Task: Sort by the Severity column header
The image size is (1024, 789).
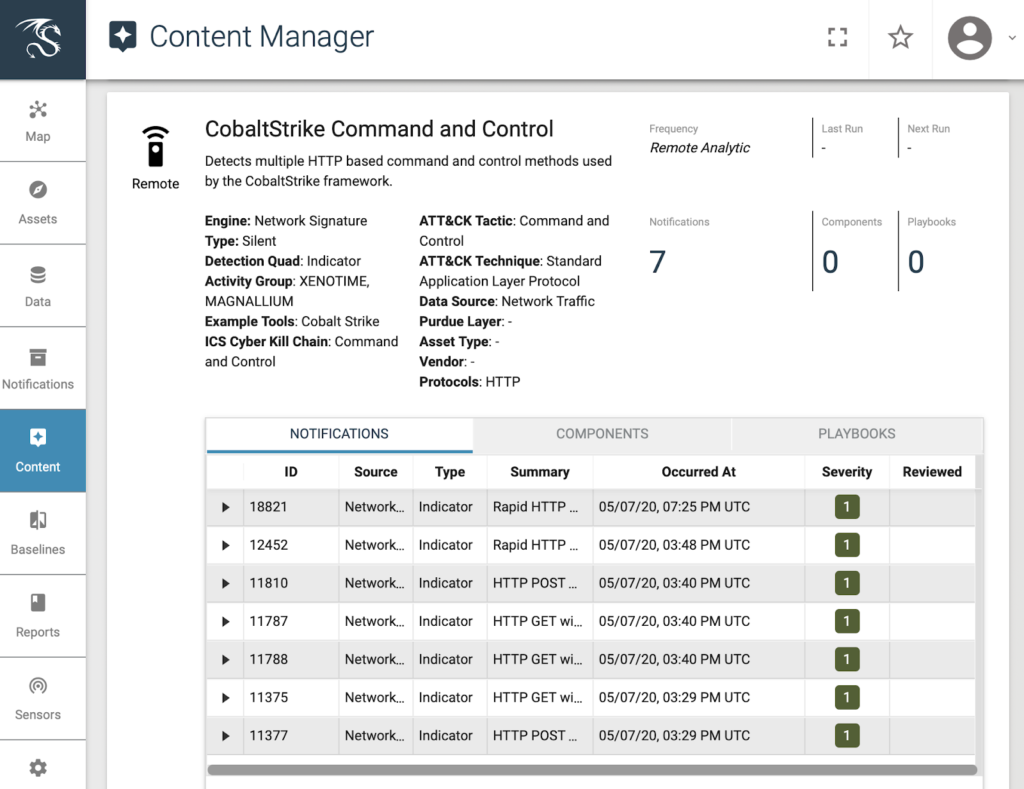Action: click(846, 472)
